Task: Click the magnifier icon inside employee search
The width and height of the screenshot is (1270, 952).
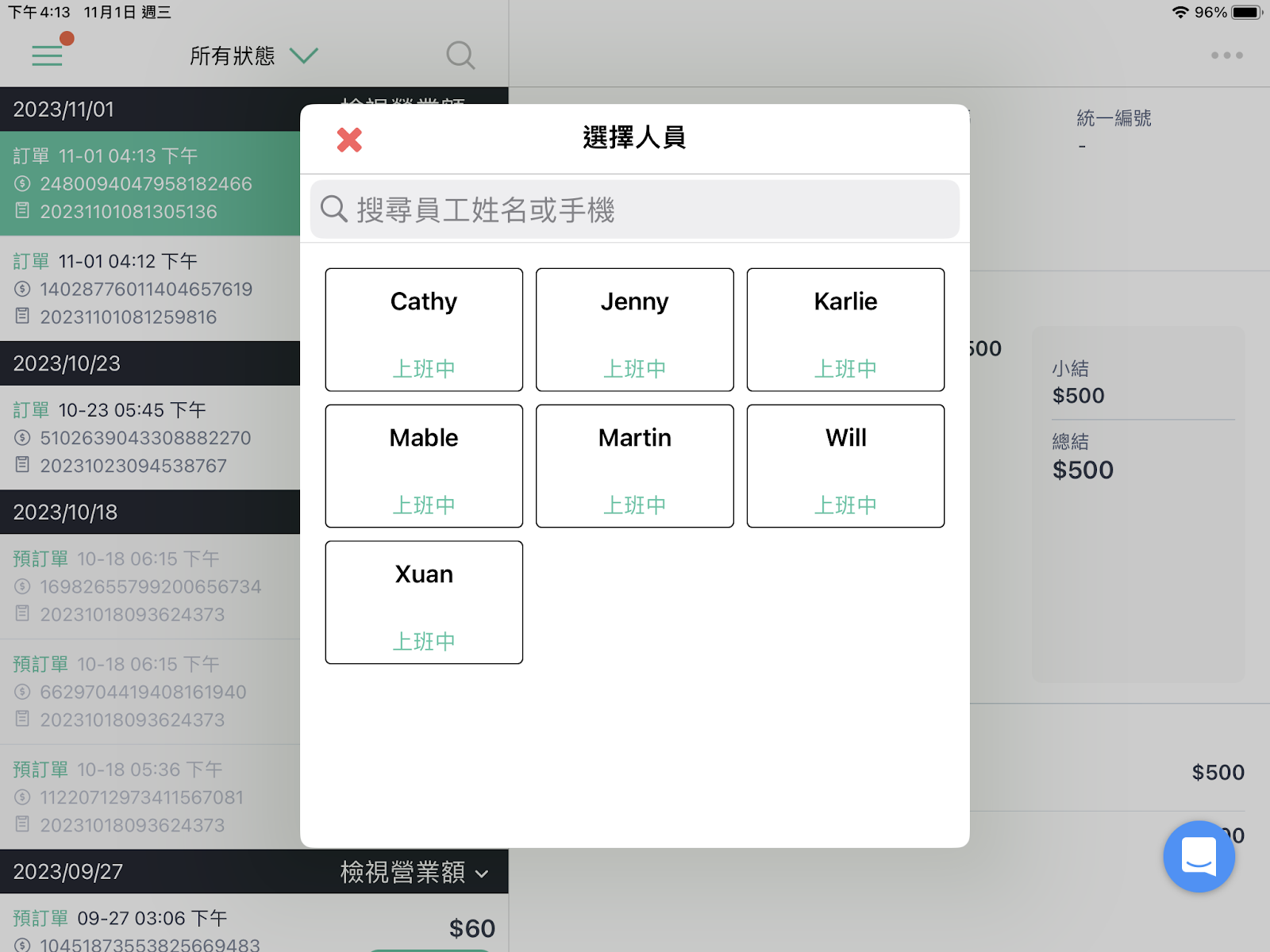Action: point(334,209)
